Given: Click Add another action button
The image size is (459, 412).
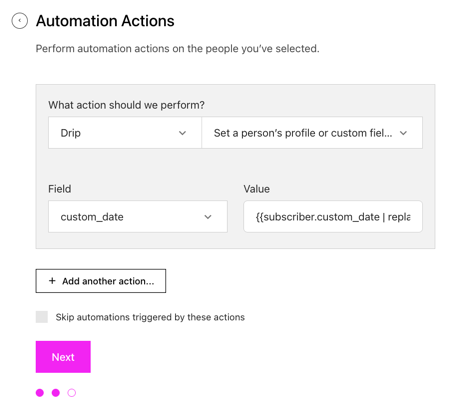Looking at the screenshot, I should (x=101, y=281).
